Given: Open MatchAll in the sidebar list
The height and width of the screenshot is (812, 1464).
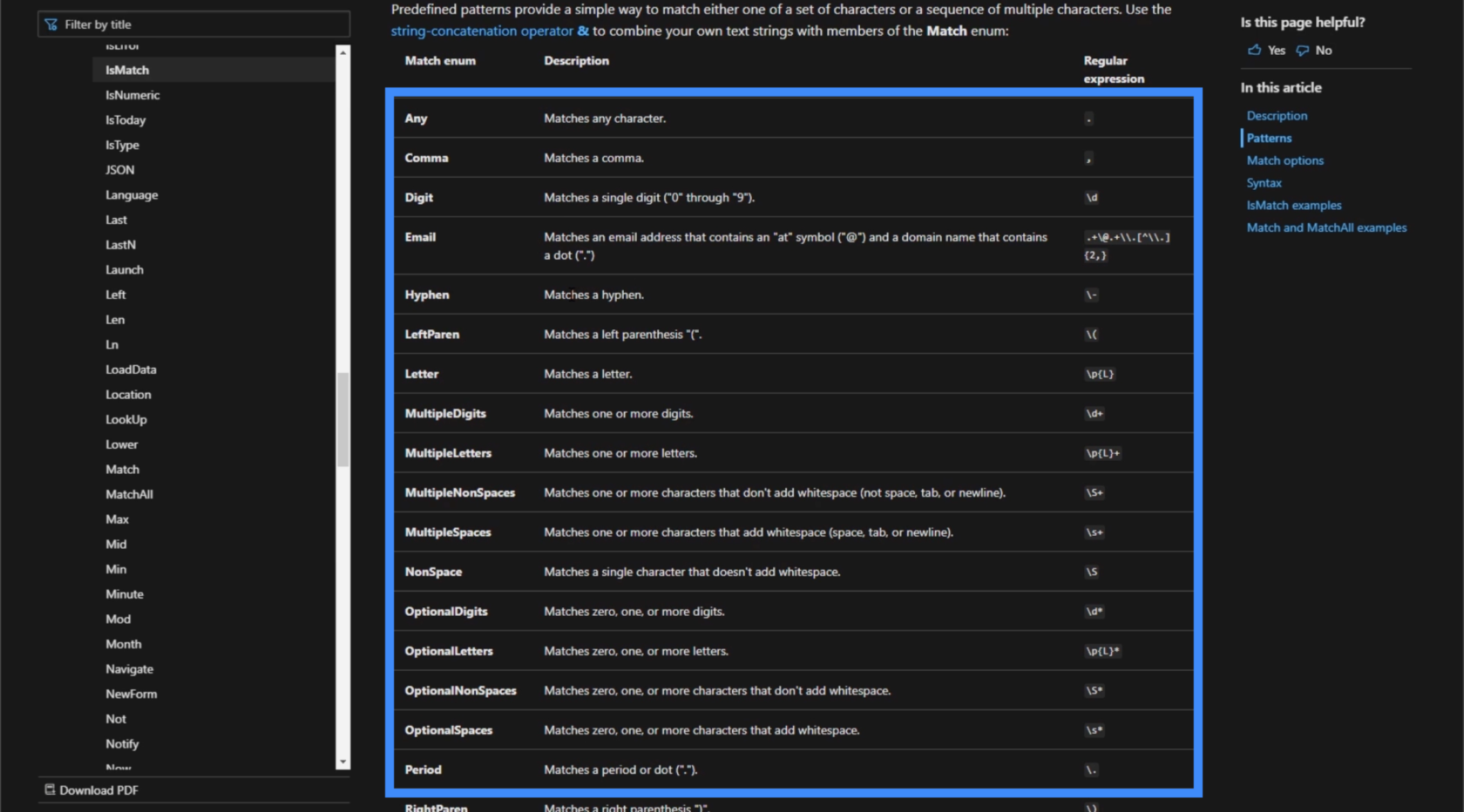Looking at the screenshot, I should 129,494.
